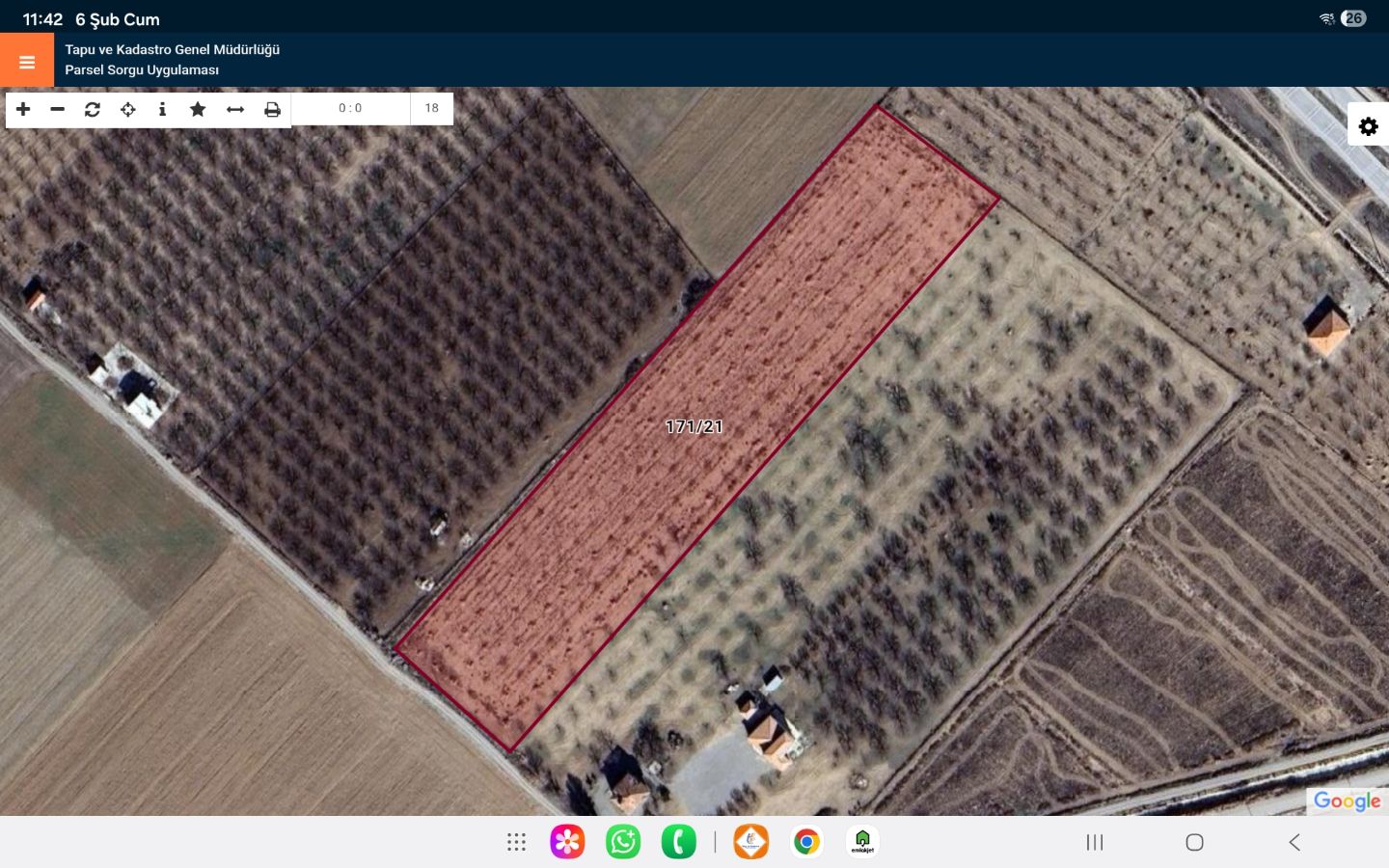The height and width of the screenshot is (868, 1389).
Task: Launch WhatsApp from the taskbar
Action: 623,842
